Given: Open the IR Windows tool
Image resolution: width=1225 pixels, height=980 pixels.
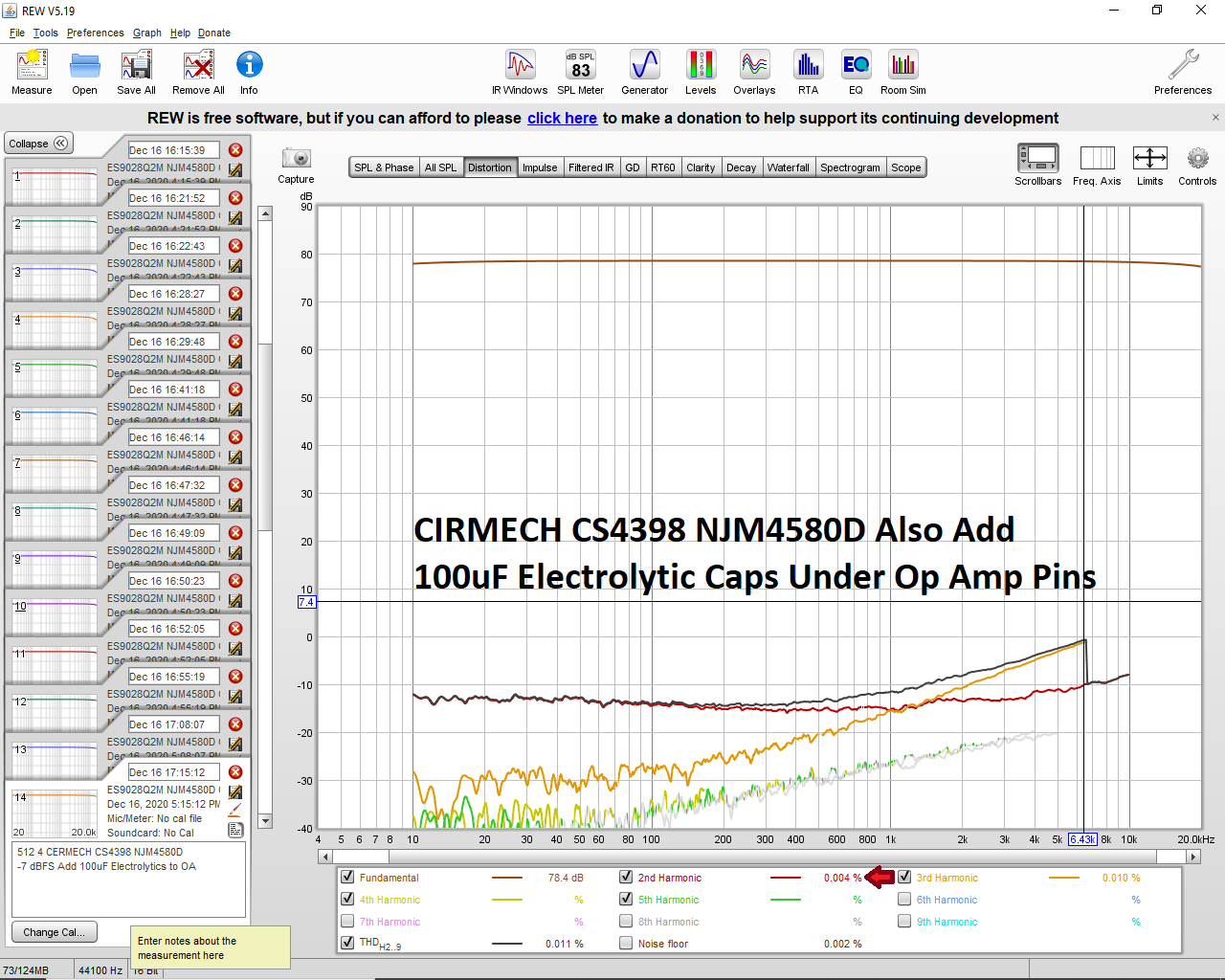Looking at the screenshot, I should (x=520, y=65).
